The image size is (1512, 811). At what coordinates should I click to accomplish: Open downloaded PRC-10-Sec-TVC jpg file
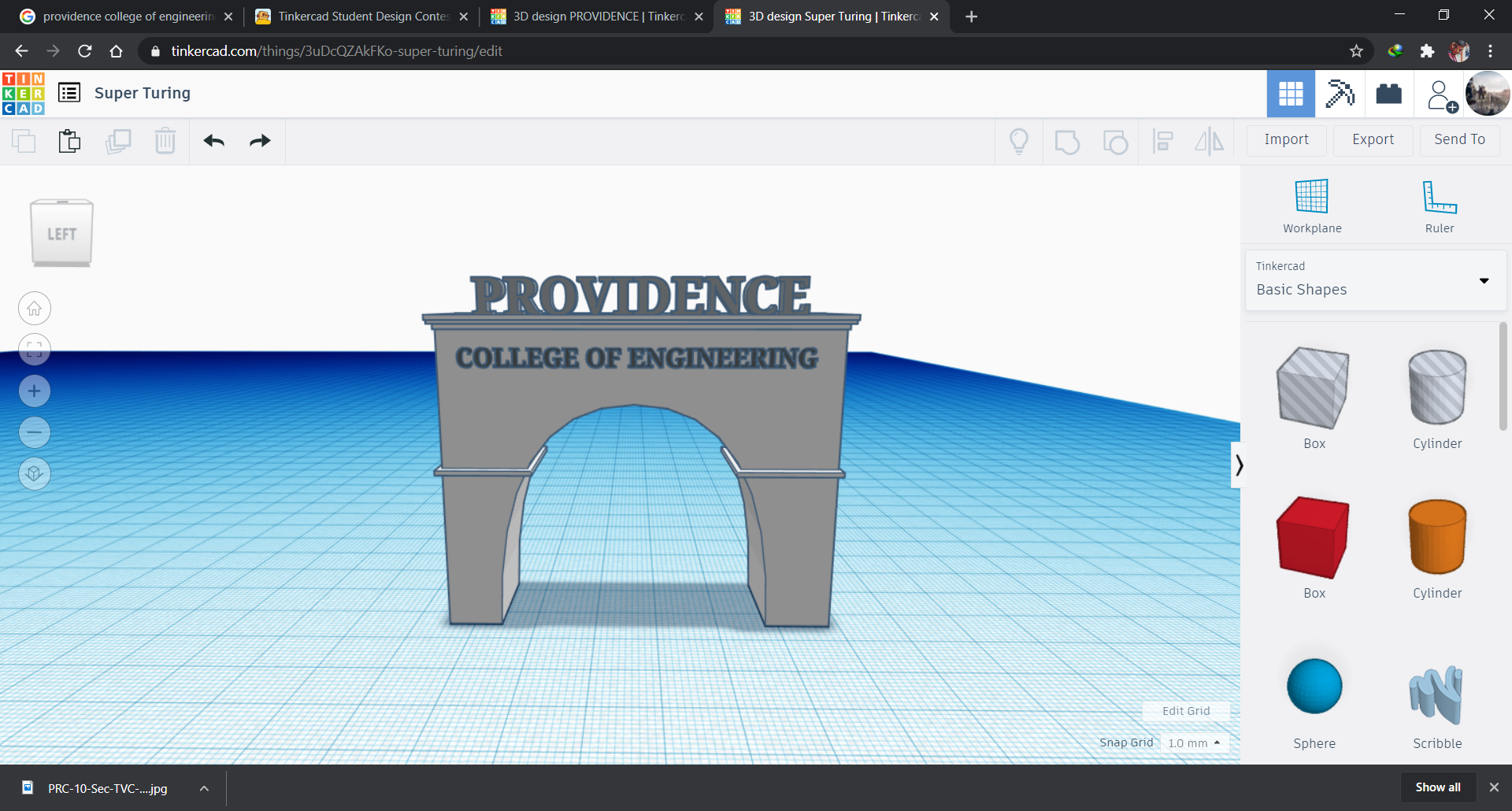[x=107, y=788]
